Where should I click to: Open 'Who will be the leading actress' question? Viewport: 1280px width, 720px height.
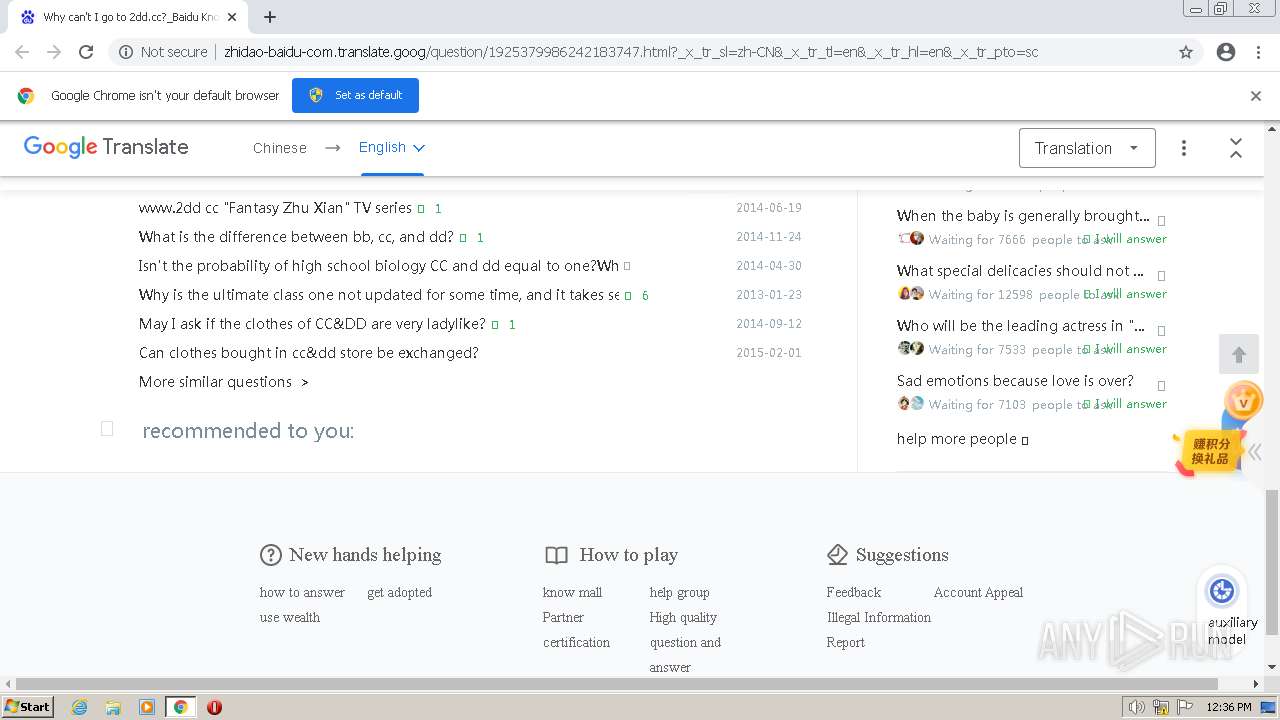[x=1021, y=326]
